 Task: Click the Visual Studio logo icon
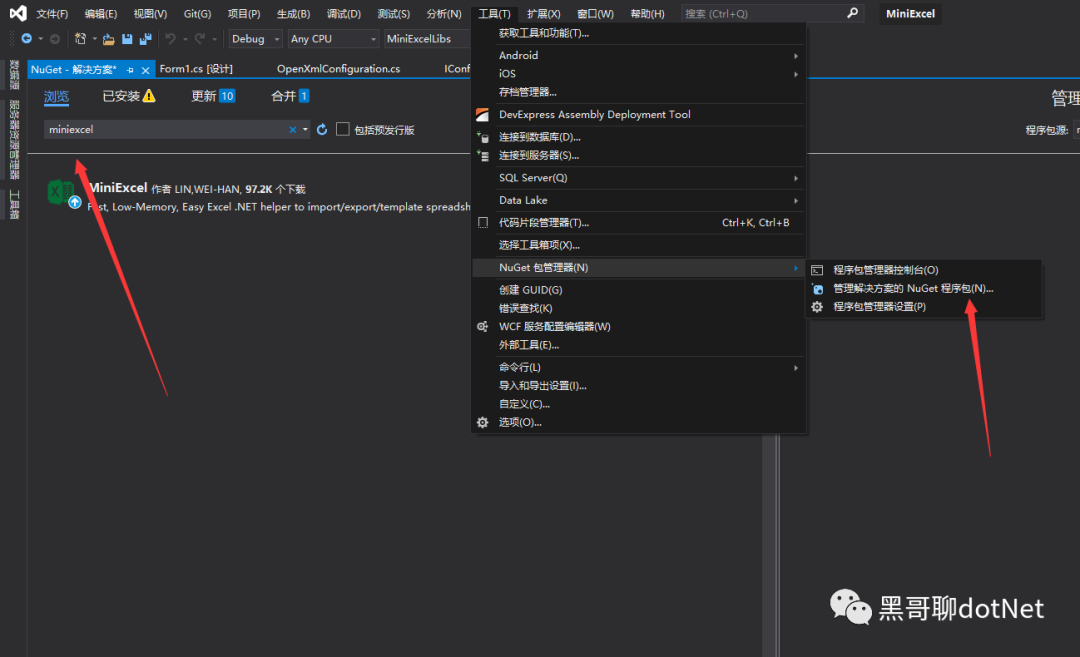pos(18,13)
